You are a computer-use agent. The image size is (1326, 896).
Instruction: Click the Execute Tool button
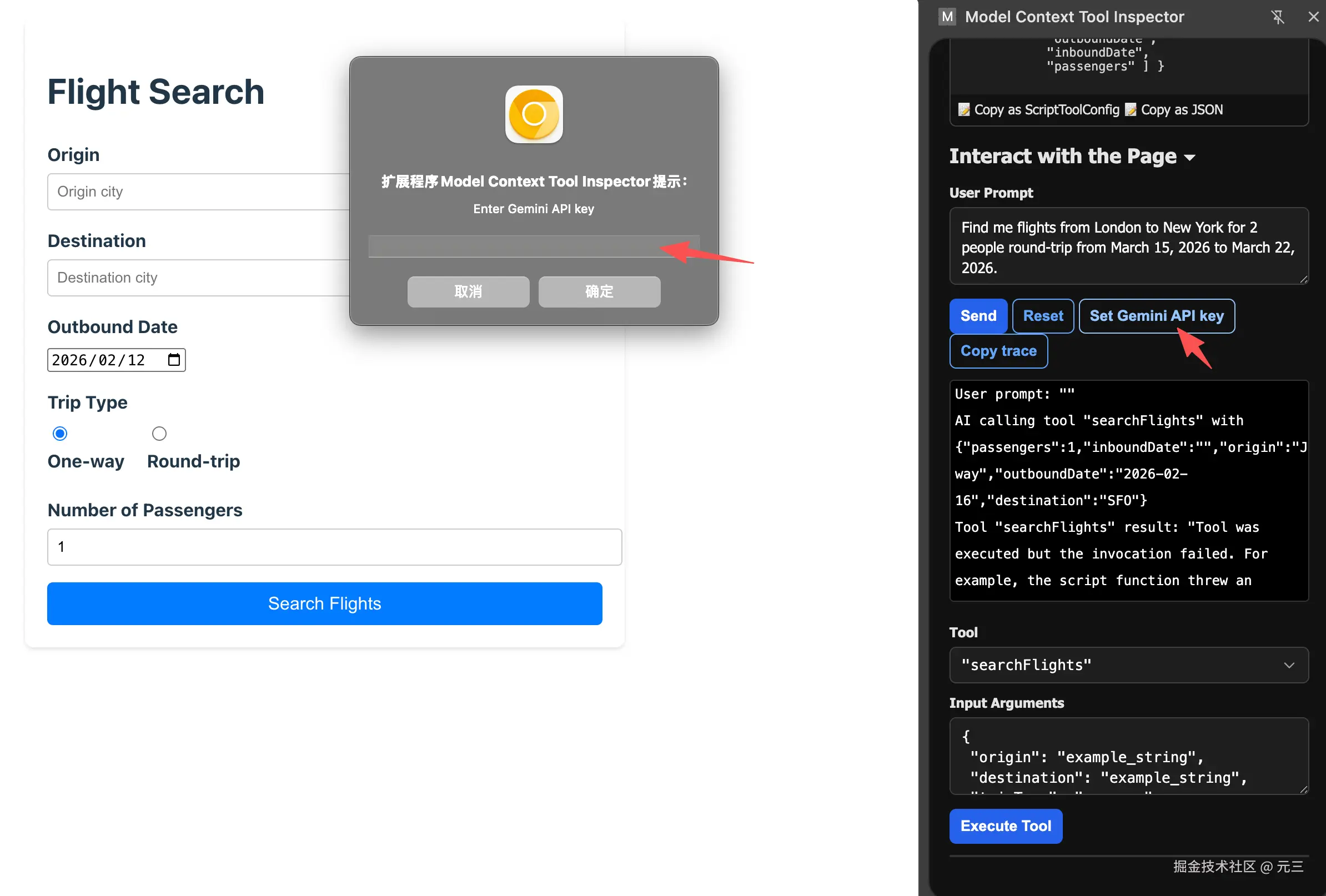(1006, 826)
